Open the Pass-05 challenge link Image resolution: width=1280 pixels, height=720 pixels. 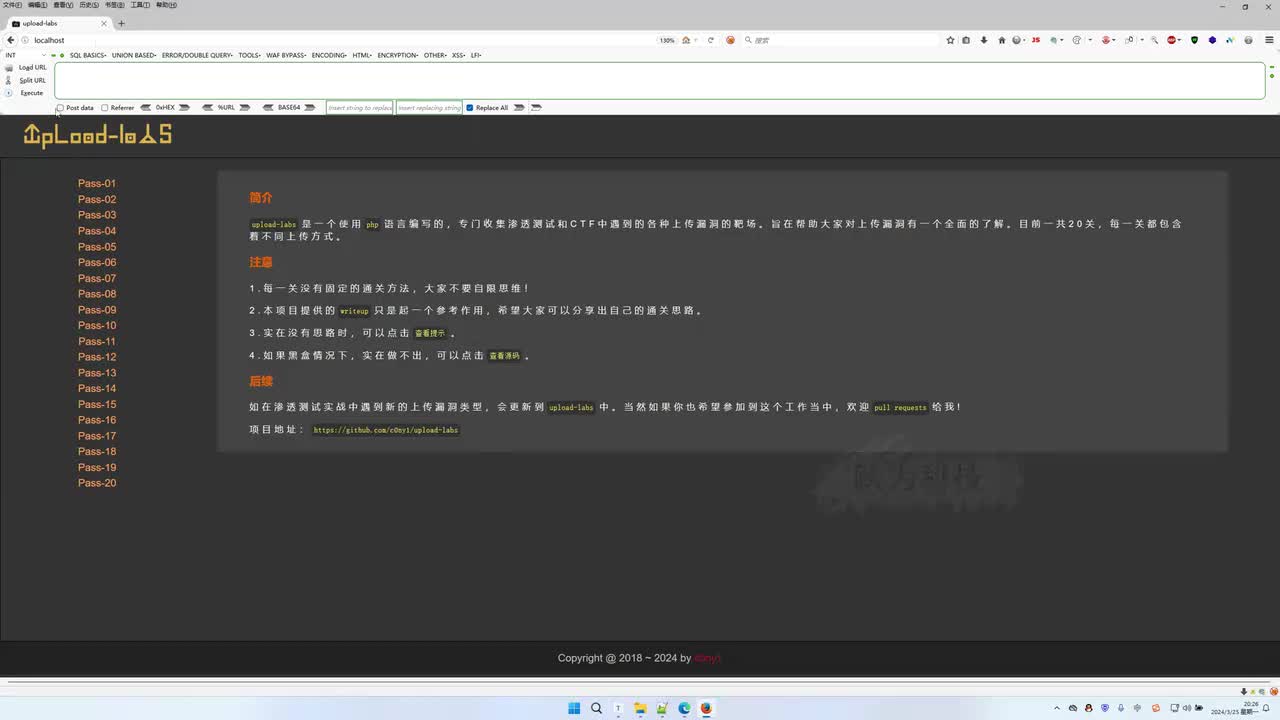(x=97, y=247)
